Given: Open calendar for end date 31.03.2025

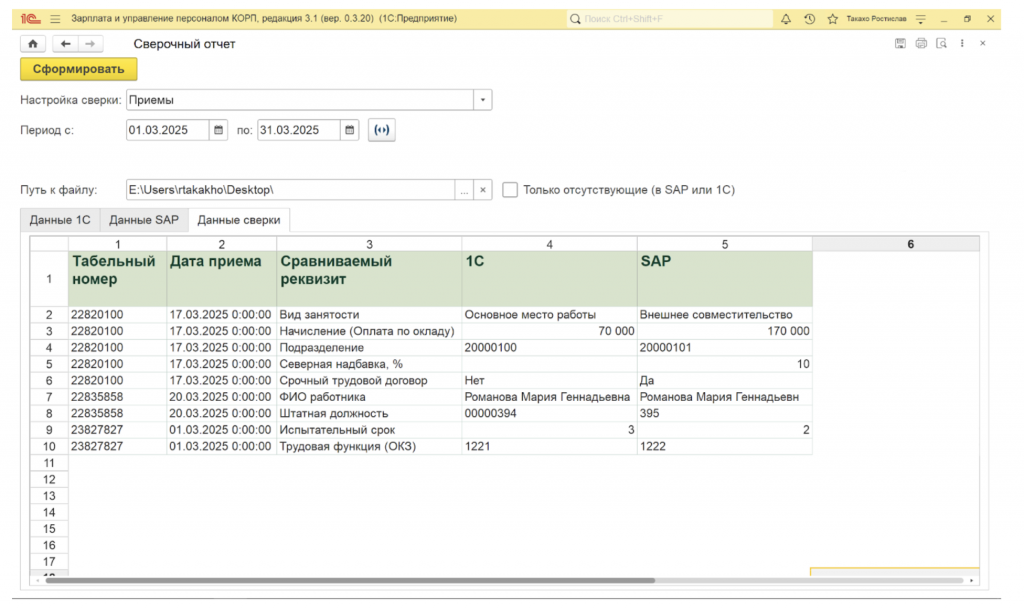Looking at the screenshot, I should pos(349,130).
